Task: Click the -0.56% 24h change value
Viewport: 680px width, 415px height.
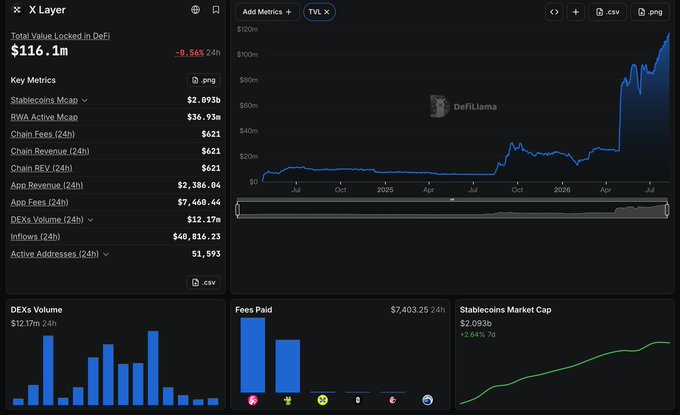Action: pos(189,52)
